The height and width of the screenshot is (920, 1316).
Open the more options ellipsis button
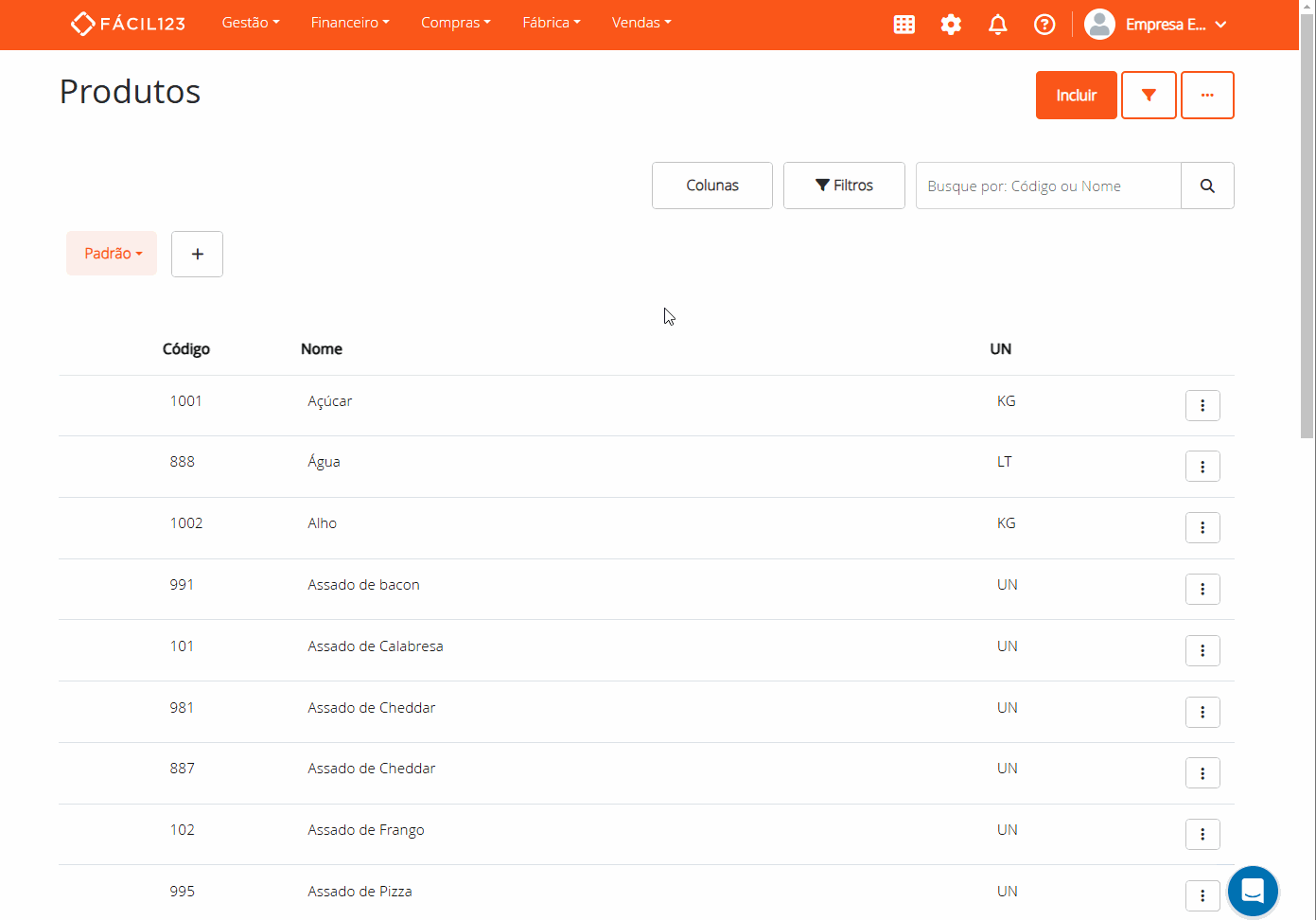point(1206,96)
